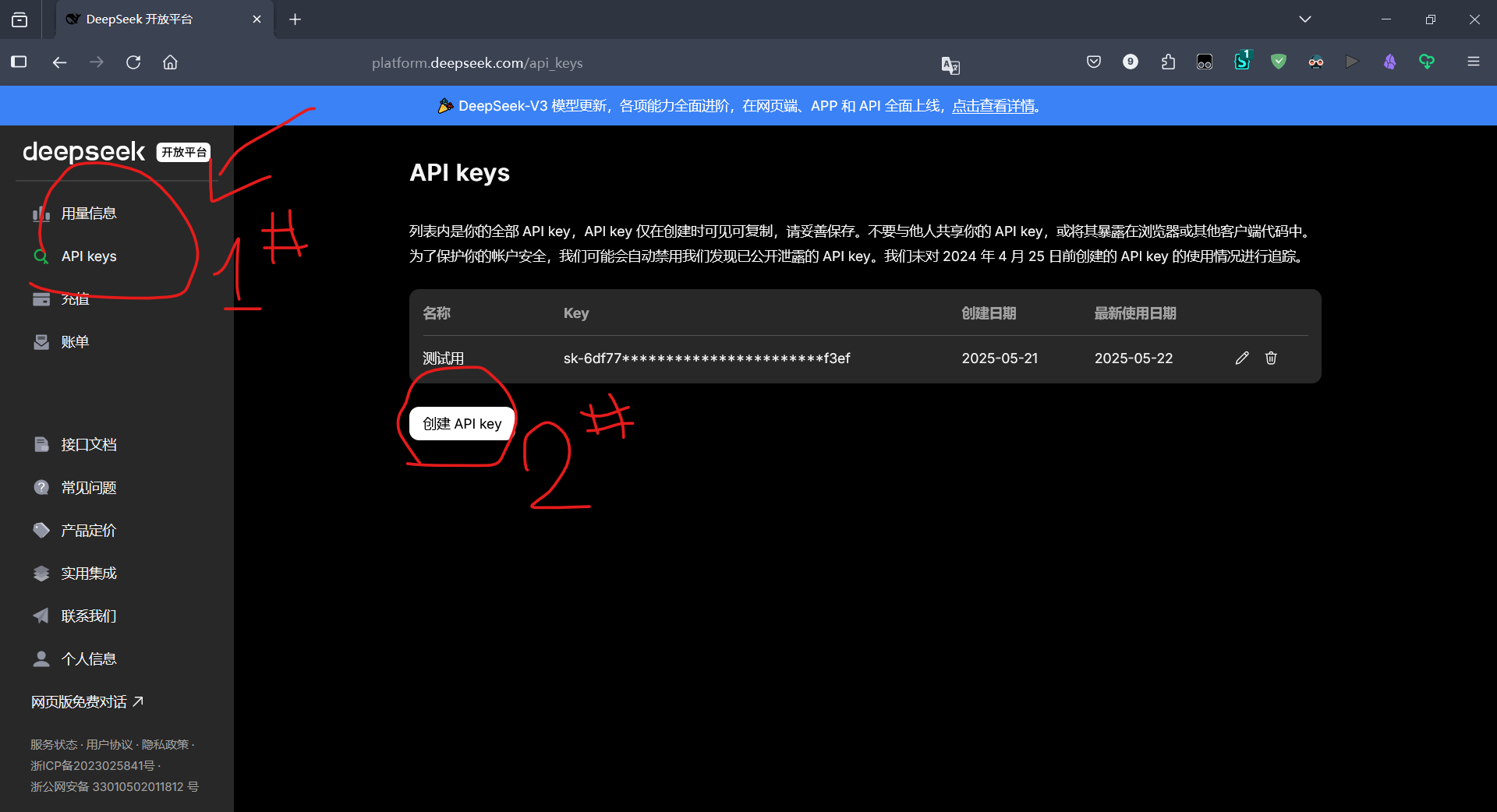Open the Firefox hamburger menu
Viewport: 1497px width, 812px height.
(x=1474, y=62)
